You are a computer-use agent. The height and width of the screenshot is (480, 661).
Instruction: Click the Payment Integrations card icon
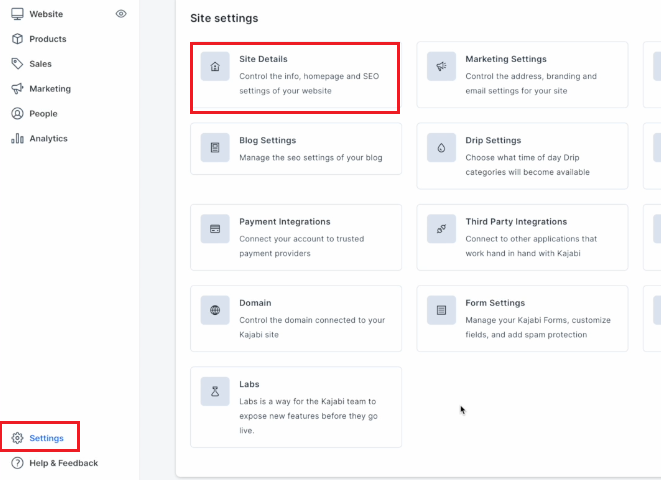point(215,229)
